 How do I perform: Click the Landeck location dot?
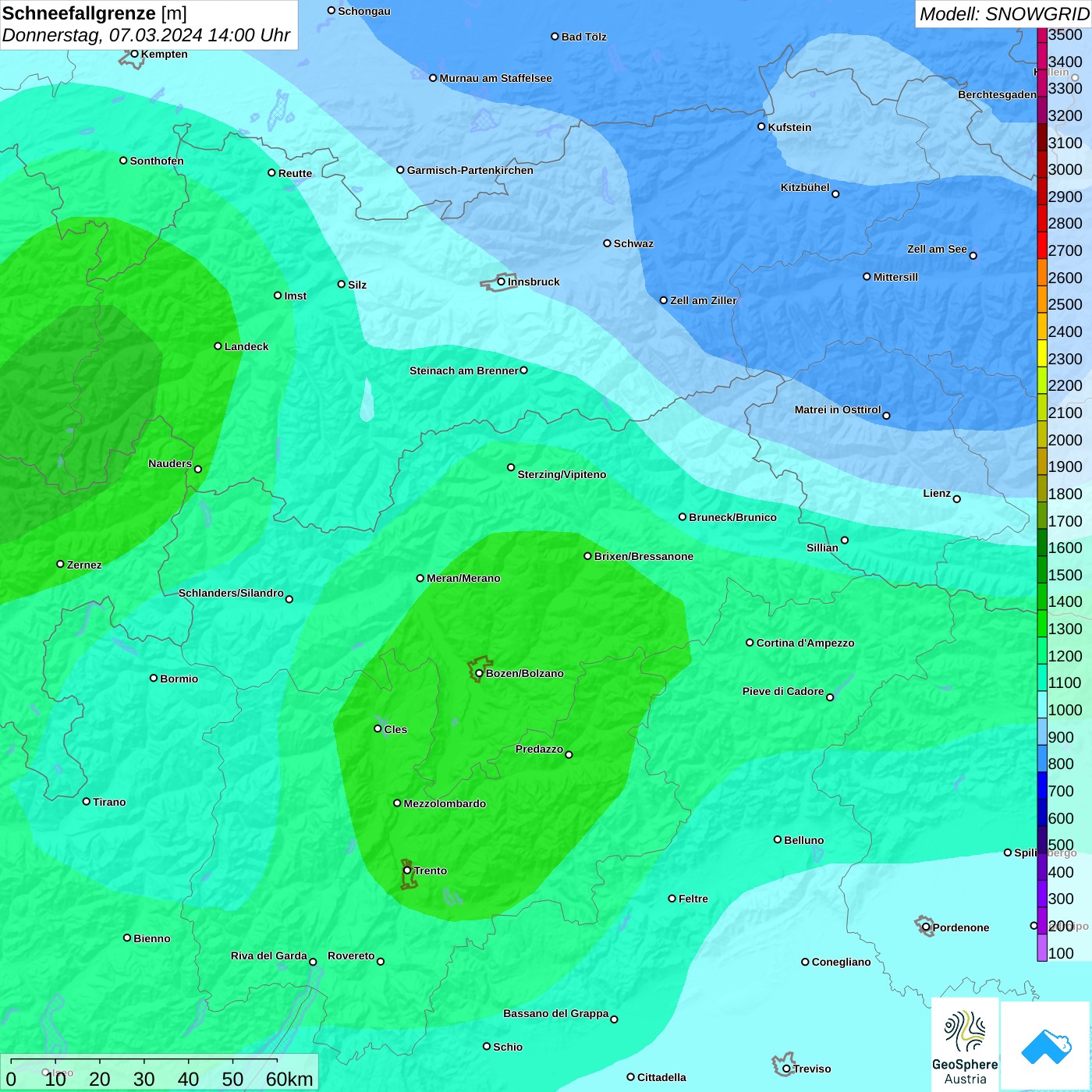(x=218, y=346)
